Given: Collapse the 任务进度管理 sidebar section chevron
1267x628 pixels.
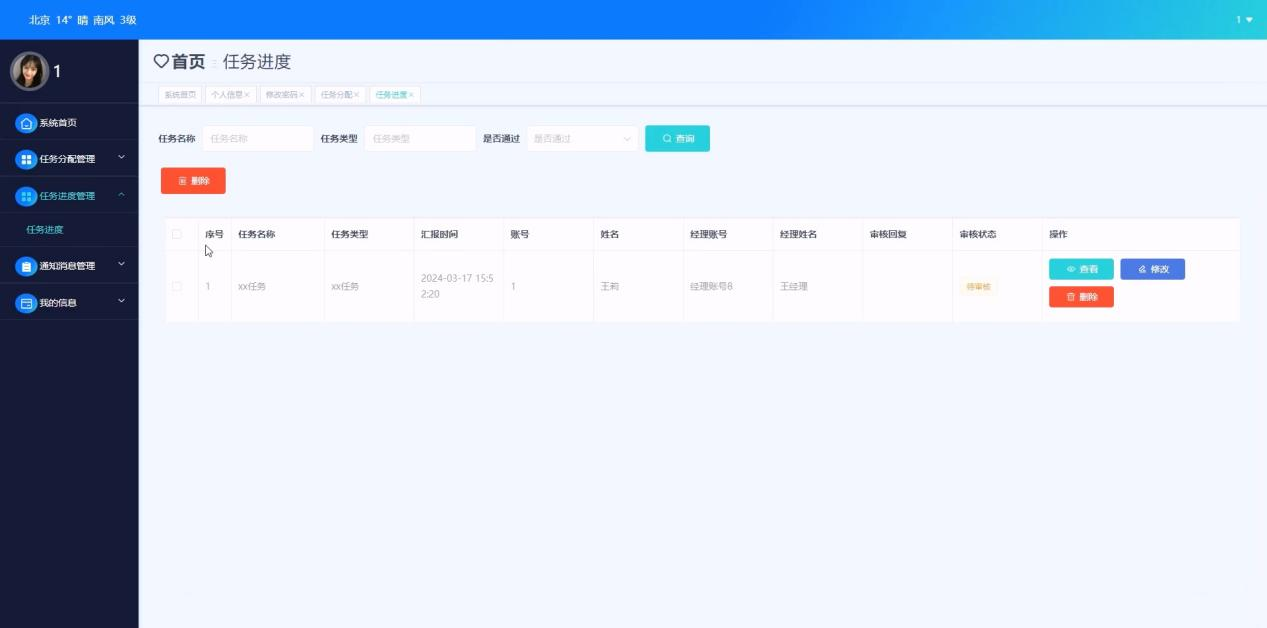Looking at the screenshot, I should pyautogui.click(x=121, y=195).
